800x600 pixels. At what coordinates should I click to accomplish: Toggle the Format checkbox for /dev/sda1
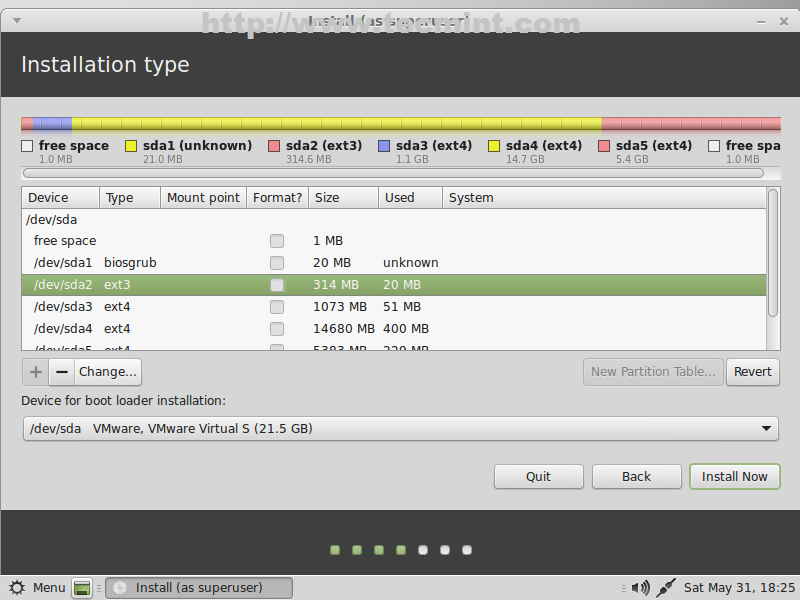(x=277, y=263)
